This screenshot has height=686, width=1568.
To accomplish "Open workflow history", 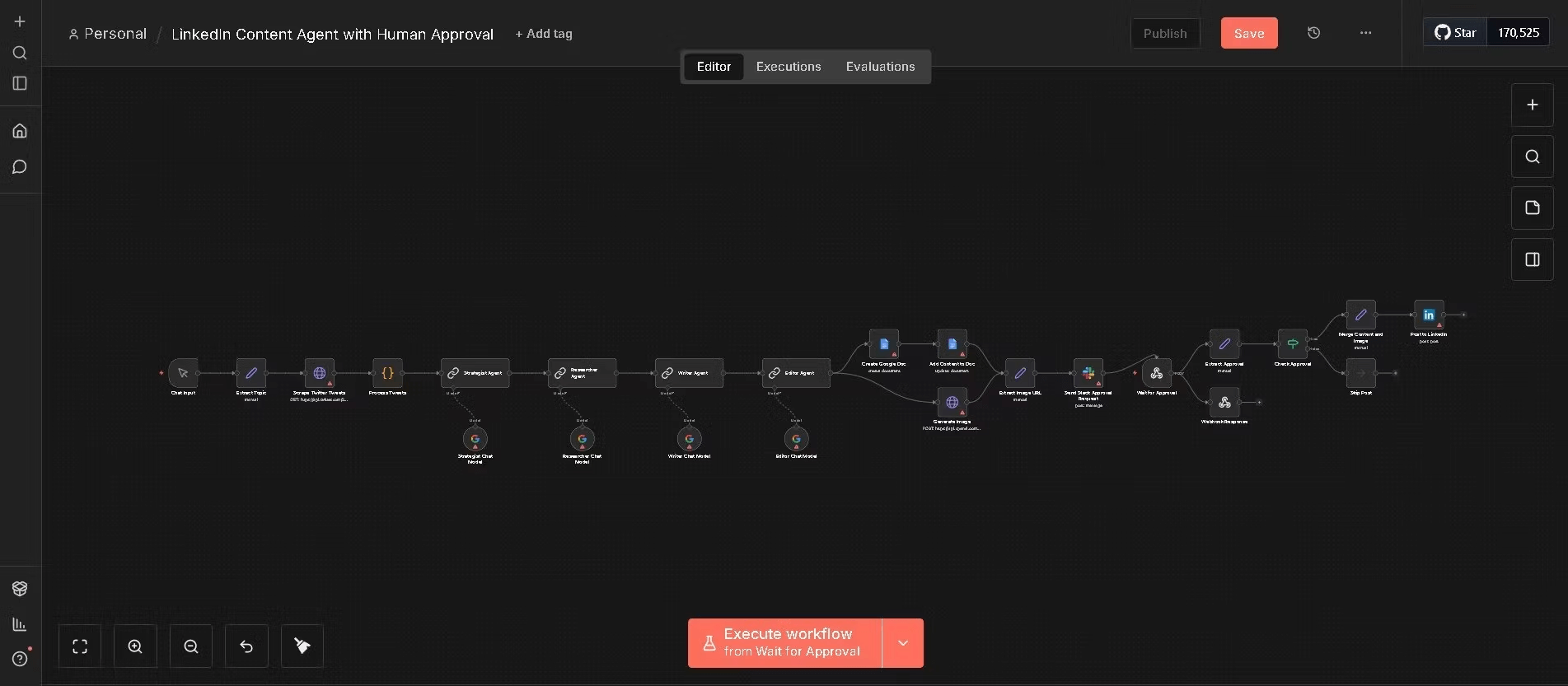I will (1314, 33).
